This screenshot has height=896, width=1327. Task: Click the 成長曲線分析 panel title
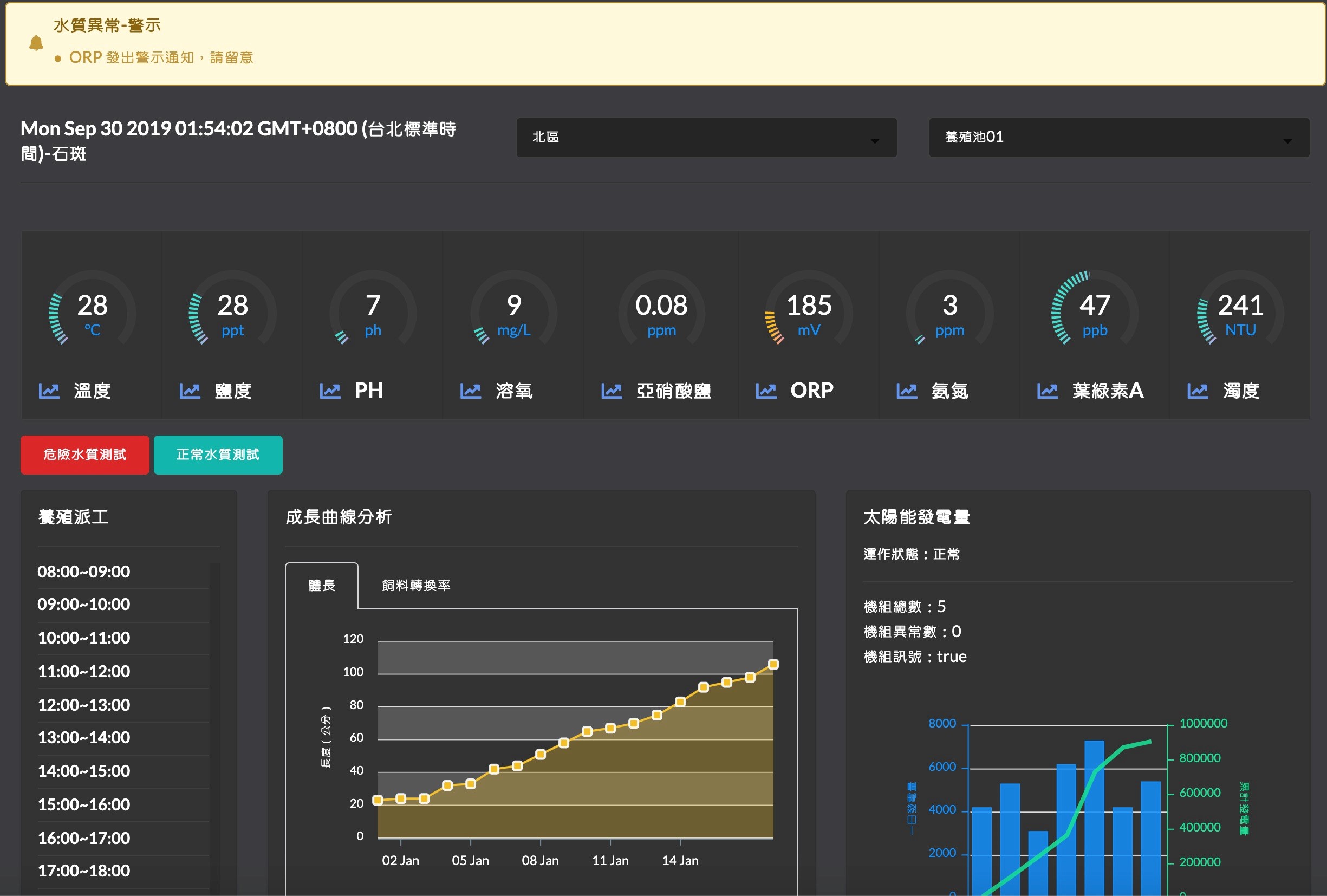click(x=339, y=517)
